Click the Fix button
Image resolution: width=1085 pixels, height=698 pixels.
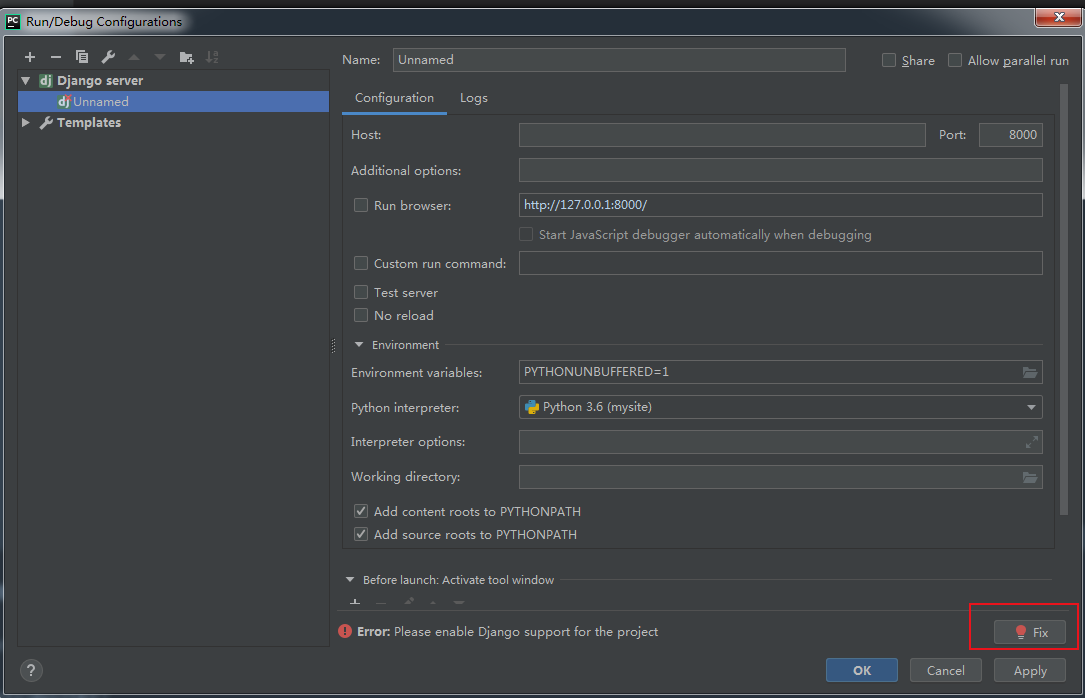(1030, 632)
